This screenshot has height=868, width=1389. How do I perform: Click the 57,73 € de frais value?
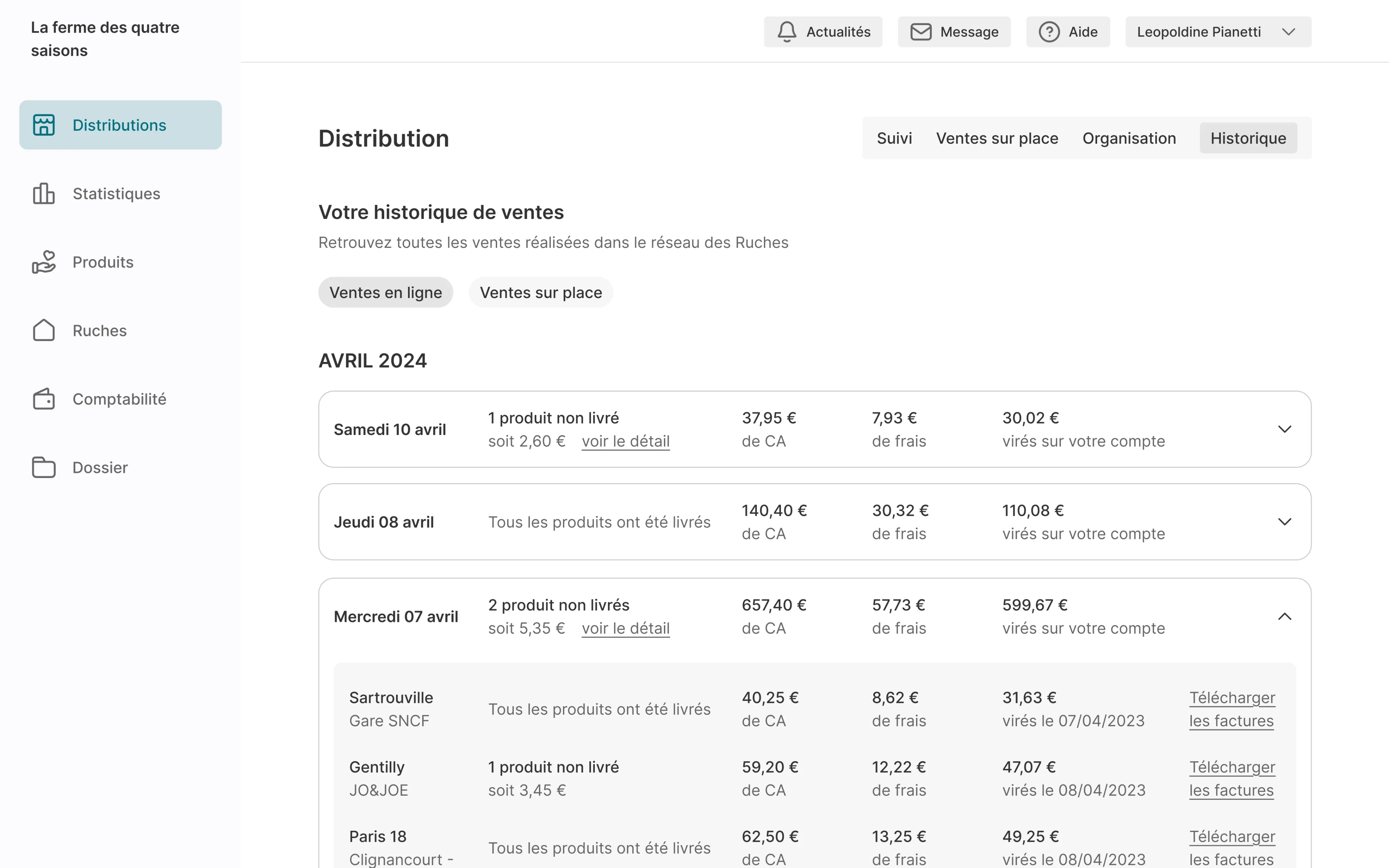[x=898, y=605]
